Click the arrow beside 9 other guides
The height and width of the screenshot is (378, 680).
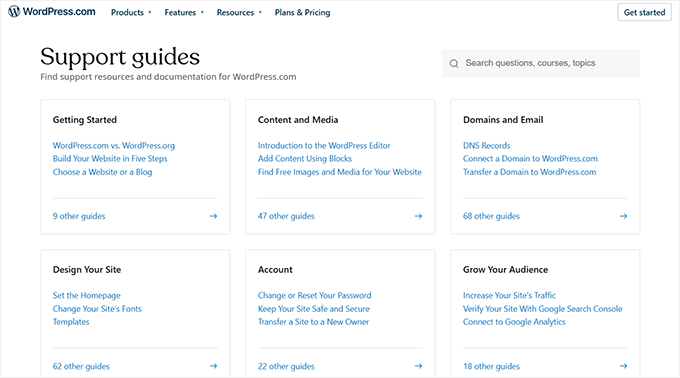[x=213, y=216]
